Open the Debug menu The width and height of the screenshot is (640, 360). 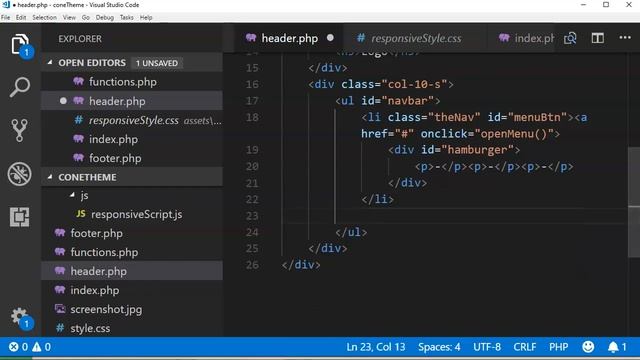105,18
